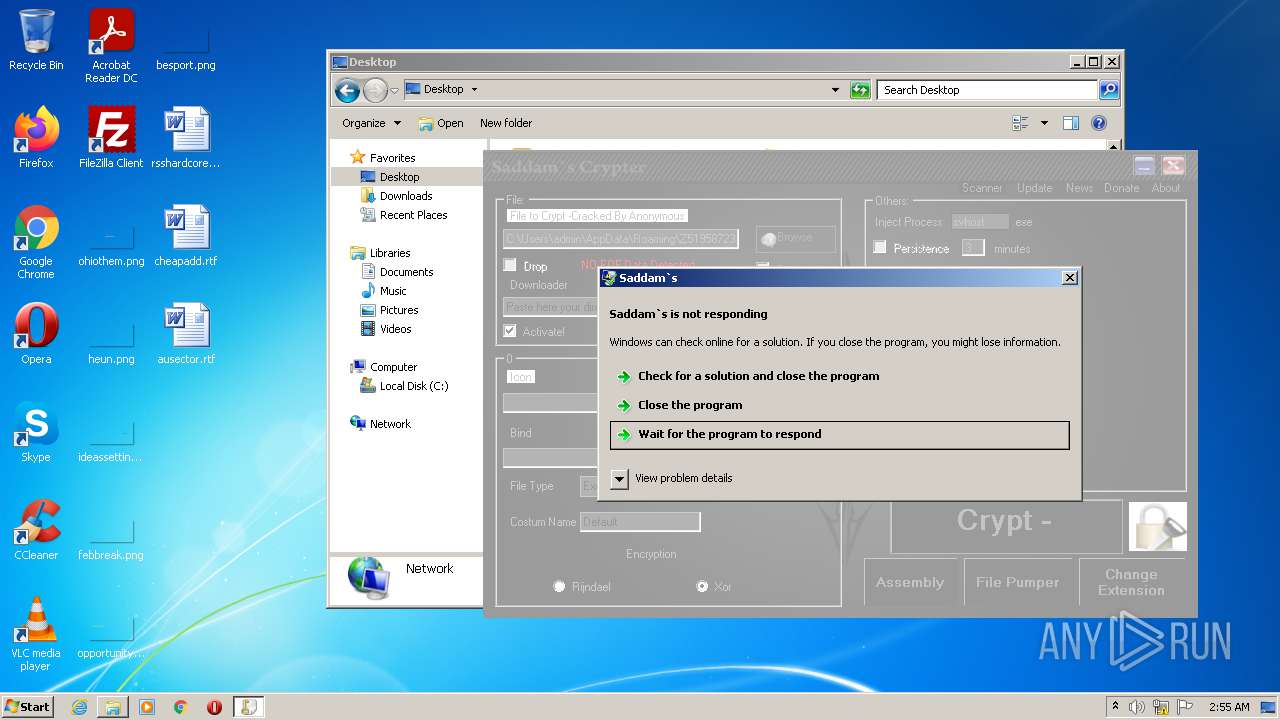Launch Opera from the desktop

coord(36,334)
